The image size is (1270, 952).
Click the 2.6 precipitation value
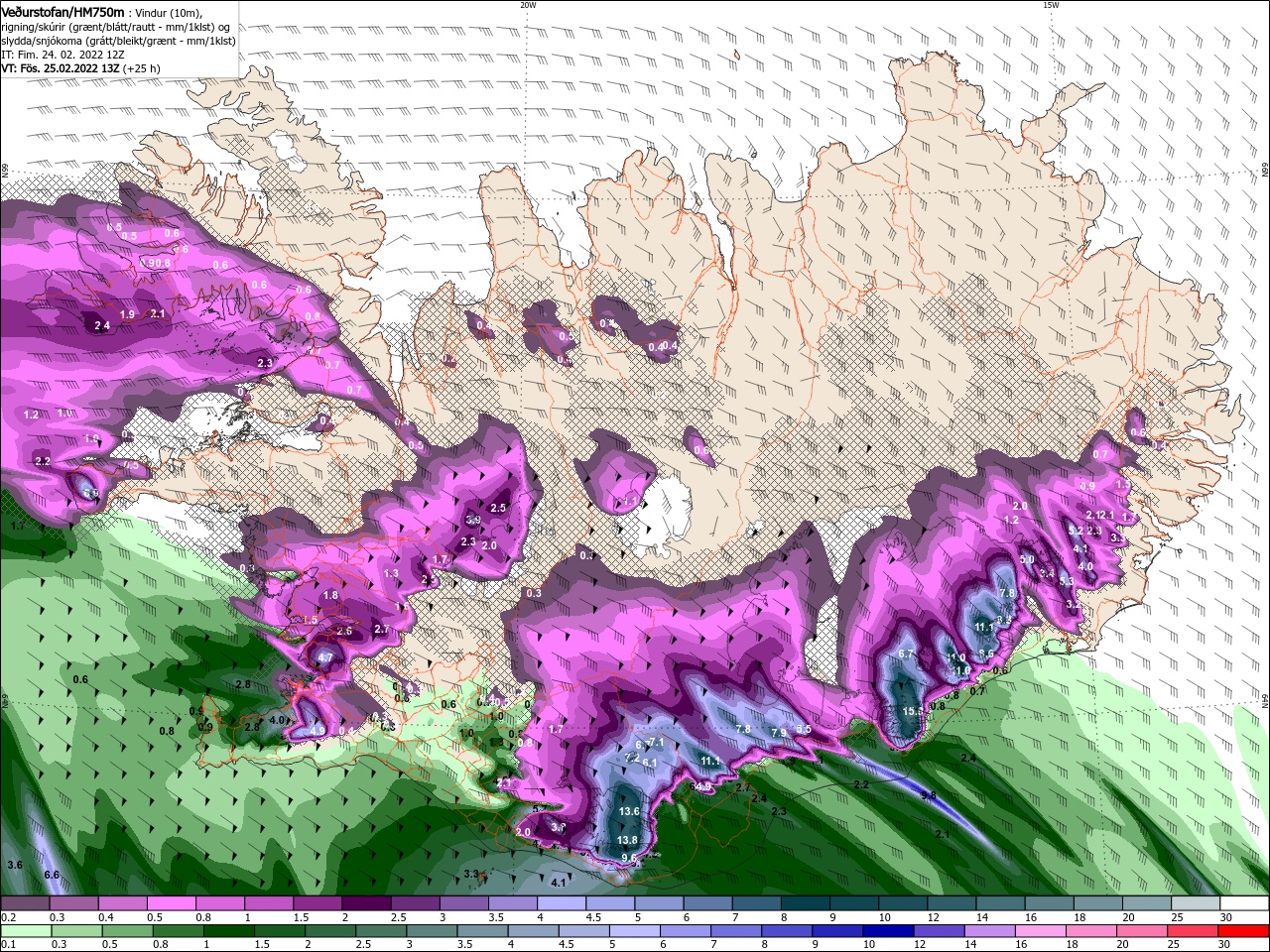pos(344,631)
